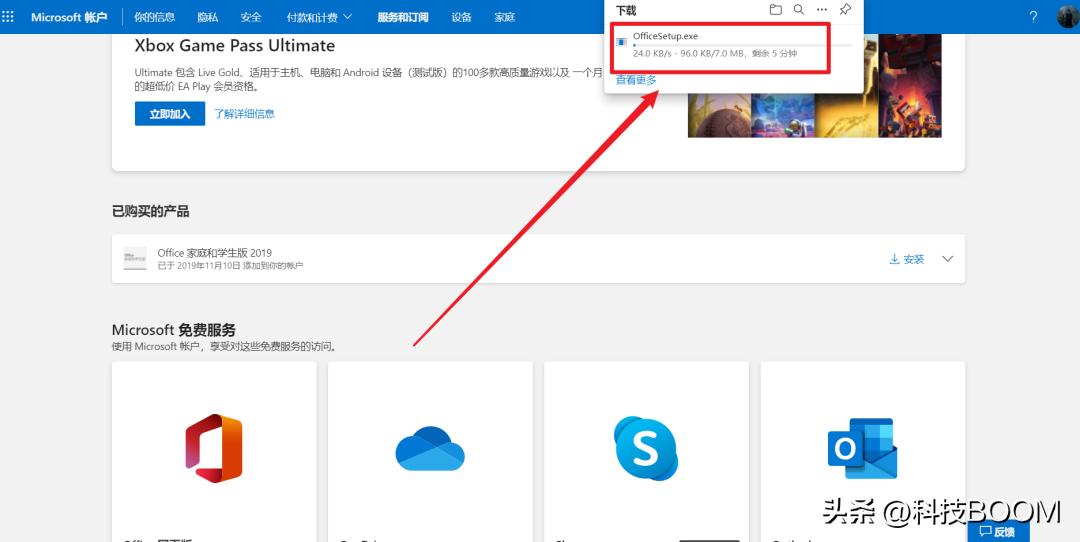Open the OneDrive cloud tile
This screenshot has height=542, width=1080.
tap(430, 448)
